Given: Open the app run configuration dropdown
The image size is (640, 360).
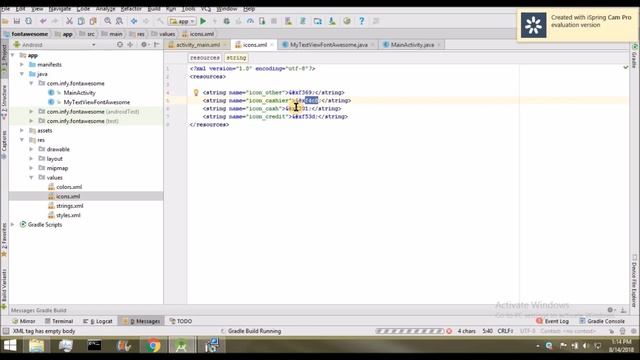Looking at the screenshot, I should pos(182,21).
